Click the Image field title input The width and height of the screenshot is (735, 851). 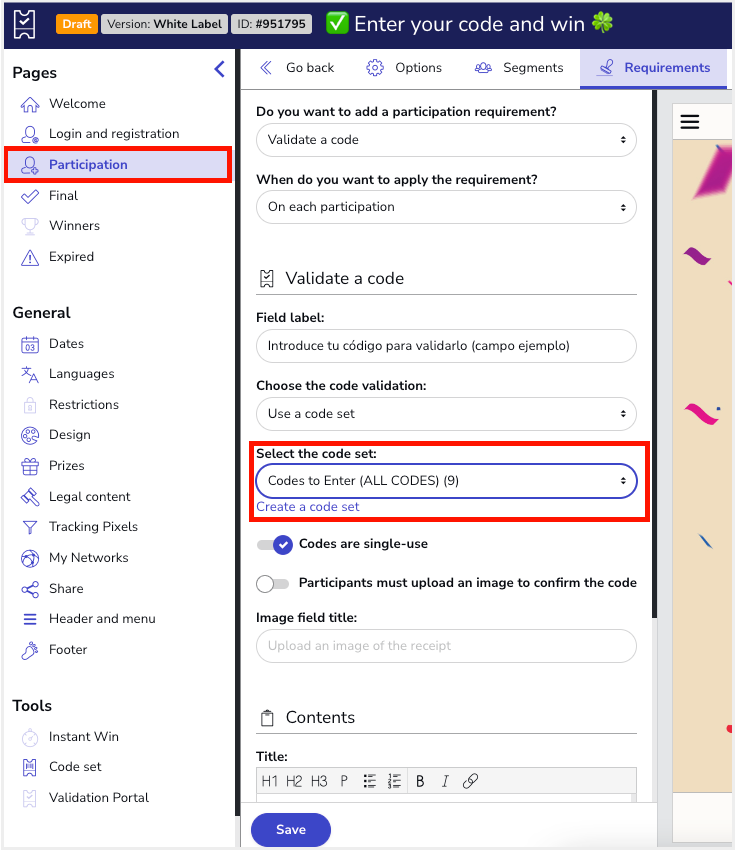446,646
